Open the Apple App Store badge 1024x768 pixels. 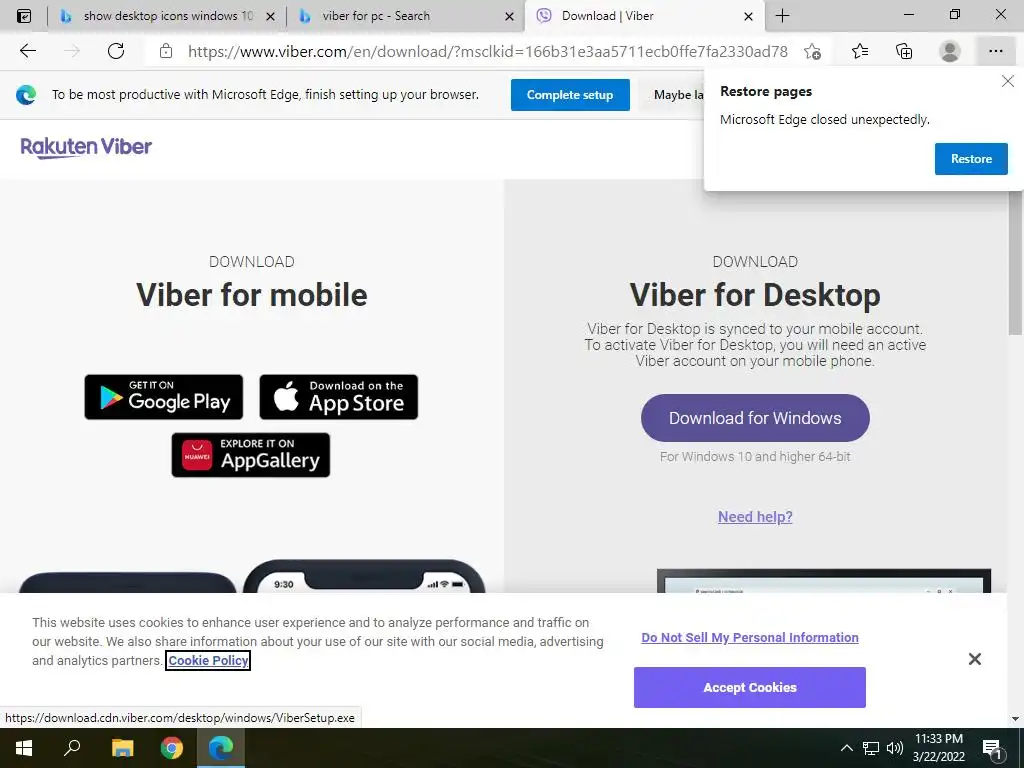pos(338,397)
